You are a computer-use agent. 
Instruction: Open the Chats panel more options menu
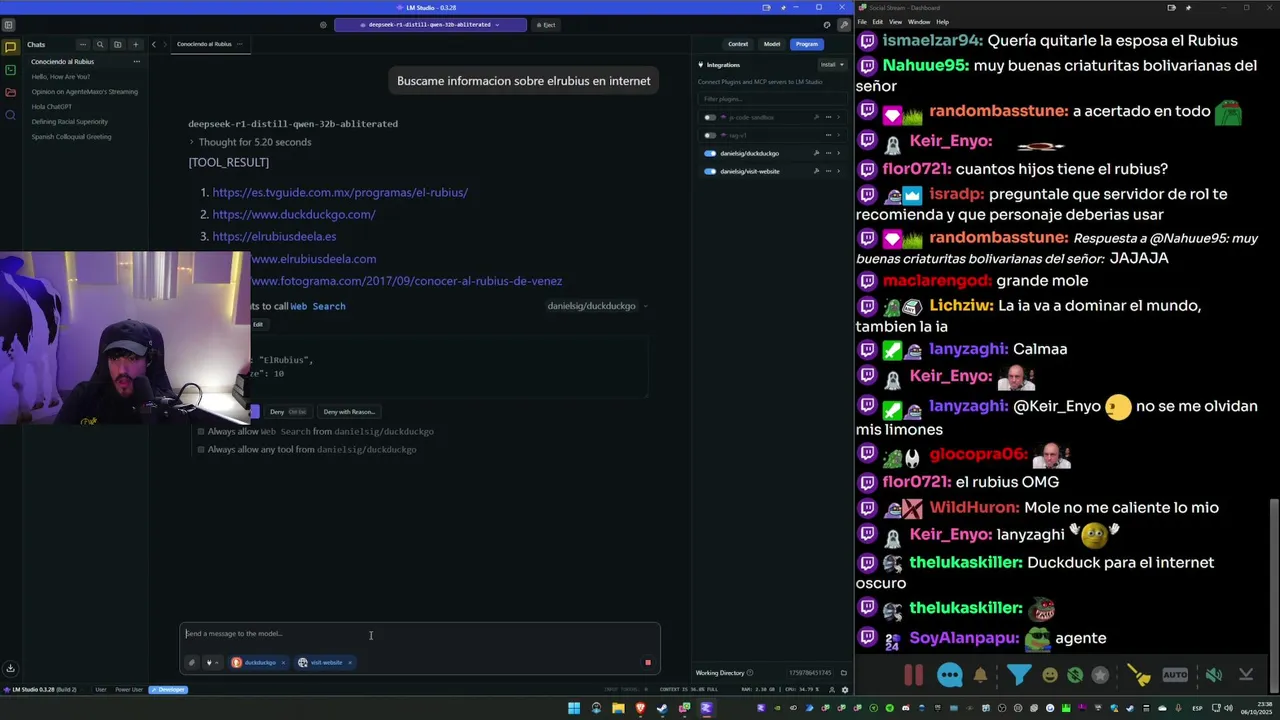[83, 44]
